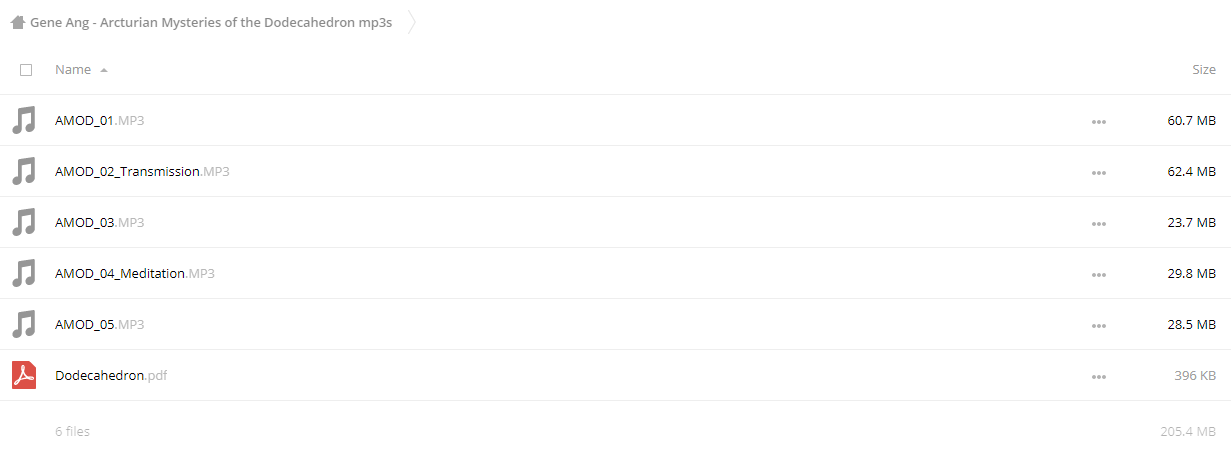Open the AMOD_04_Meditation.MP3 file name
The image size is (1231, 473).
click(135, 274)
